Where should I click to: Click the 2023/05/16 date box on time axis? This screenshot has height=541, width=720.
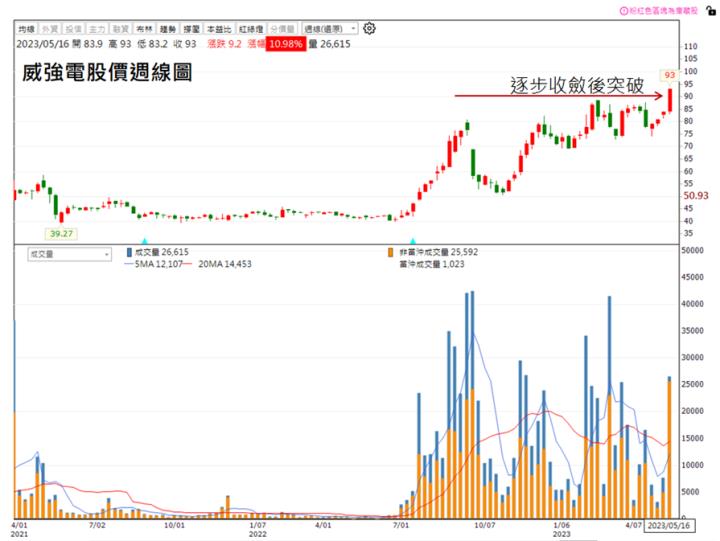tap(669, 525)
